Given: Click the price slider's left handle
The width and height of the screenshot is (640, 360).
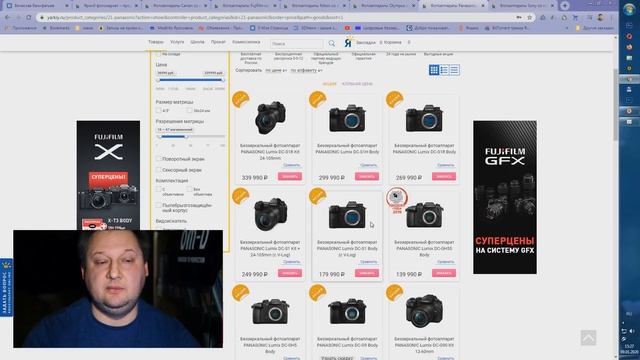Looking at the screenshot, I should click(x=158, y=80).
